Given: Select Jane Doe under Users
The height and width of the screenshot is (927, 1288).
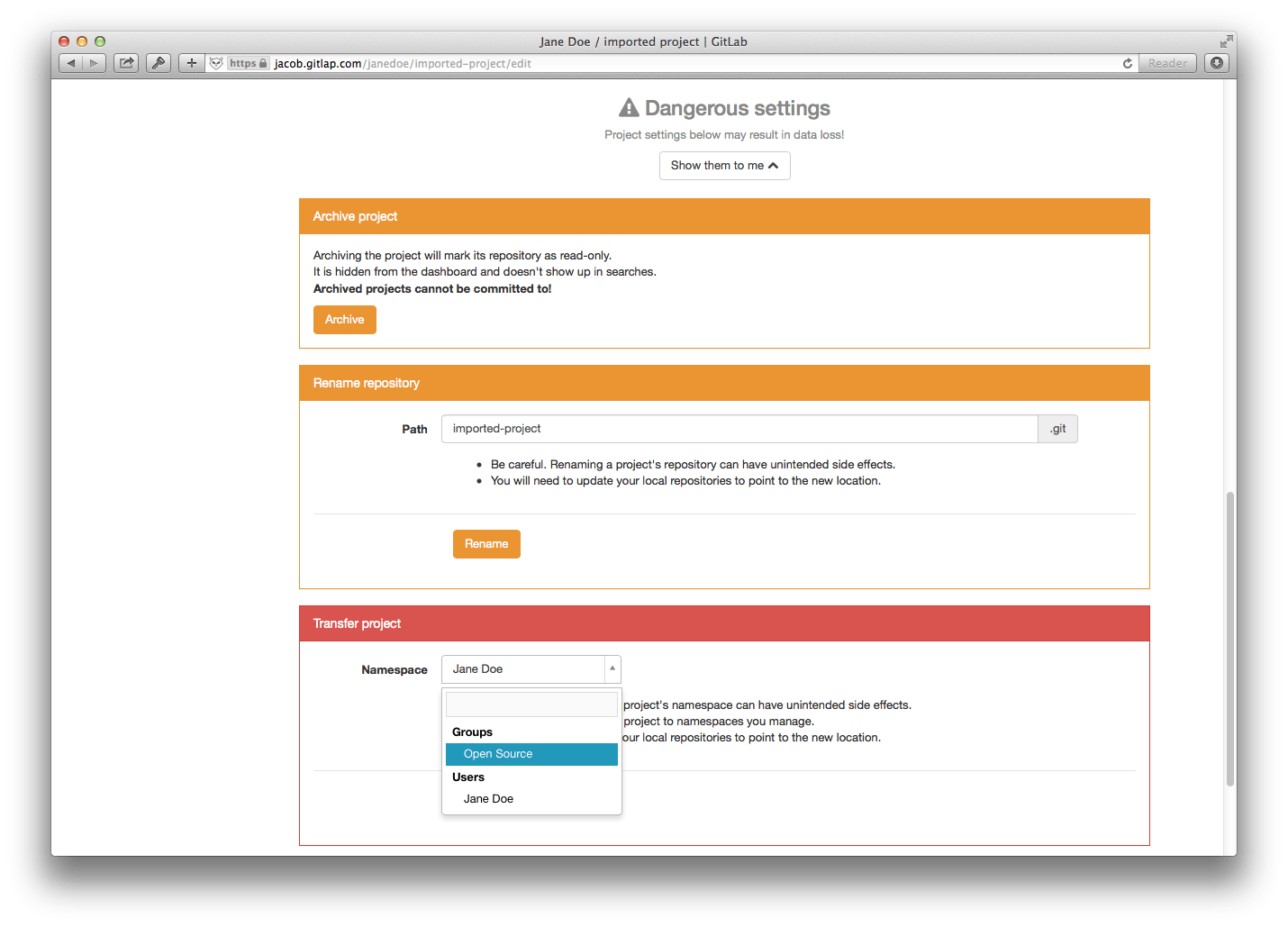Looking at the screenshot, I should coord(488,798).
